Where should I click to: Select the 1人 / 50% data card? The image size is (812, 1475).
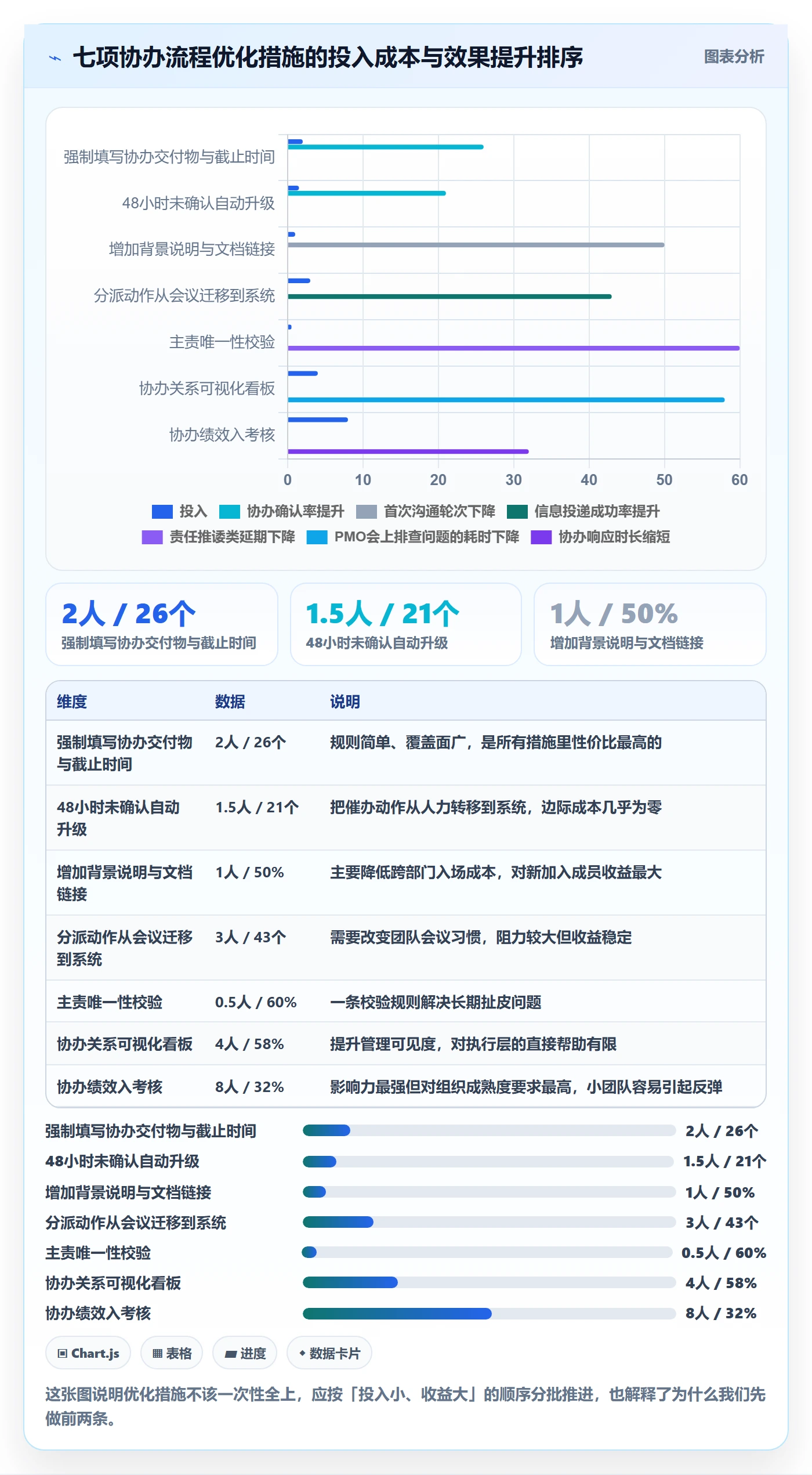pyautogui.click(x=650, y=624)
